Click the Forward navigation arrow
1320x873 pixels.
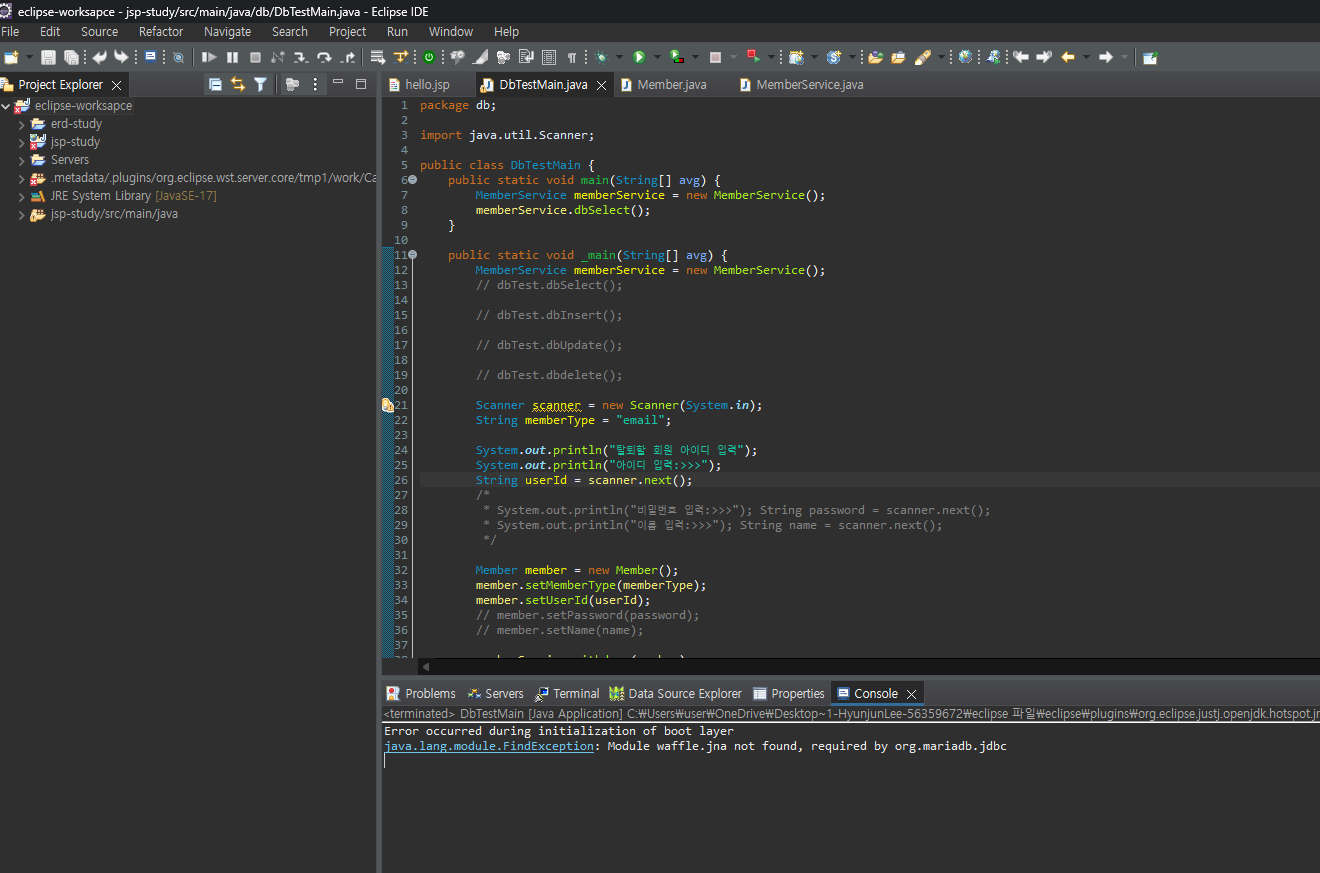click(1106, 57)
